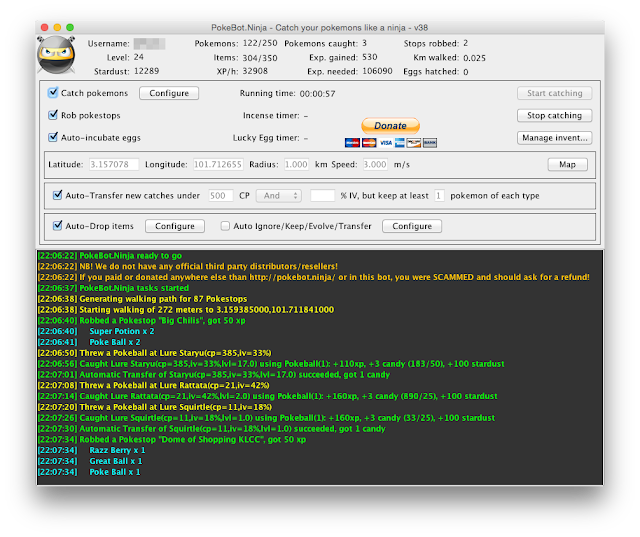This screenshot has width=640, height=537.
Task: Click log line 'Caught Lure Rattata'
Action: [x=267, y=396]
